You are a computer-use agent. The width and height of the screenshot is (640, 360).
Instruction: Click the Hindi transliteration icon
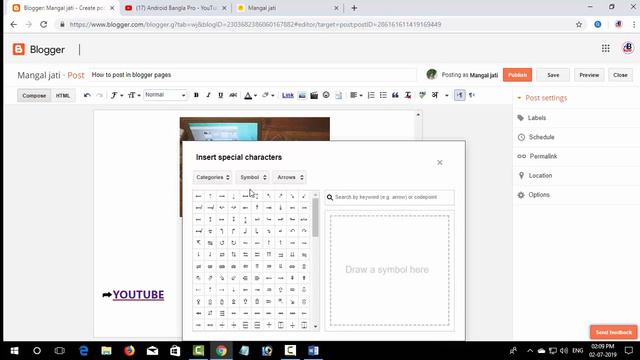[435, 95]
